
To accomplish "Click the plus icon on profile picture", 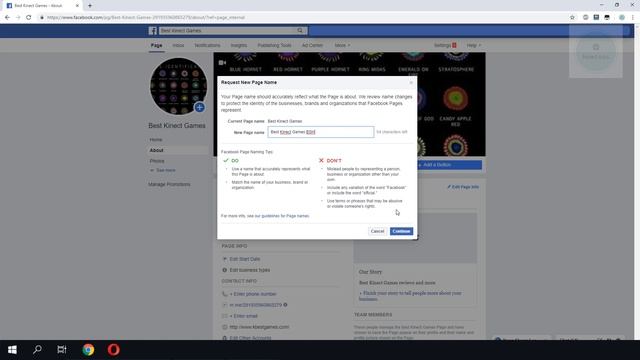I will [x=200, y=107].
